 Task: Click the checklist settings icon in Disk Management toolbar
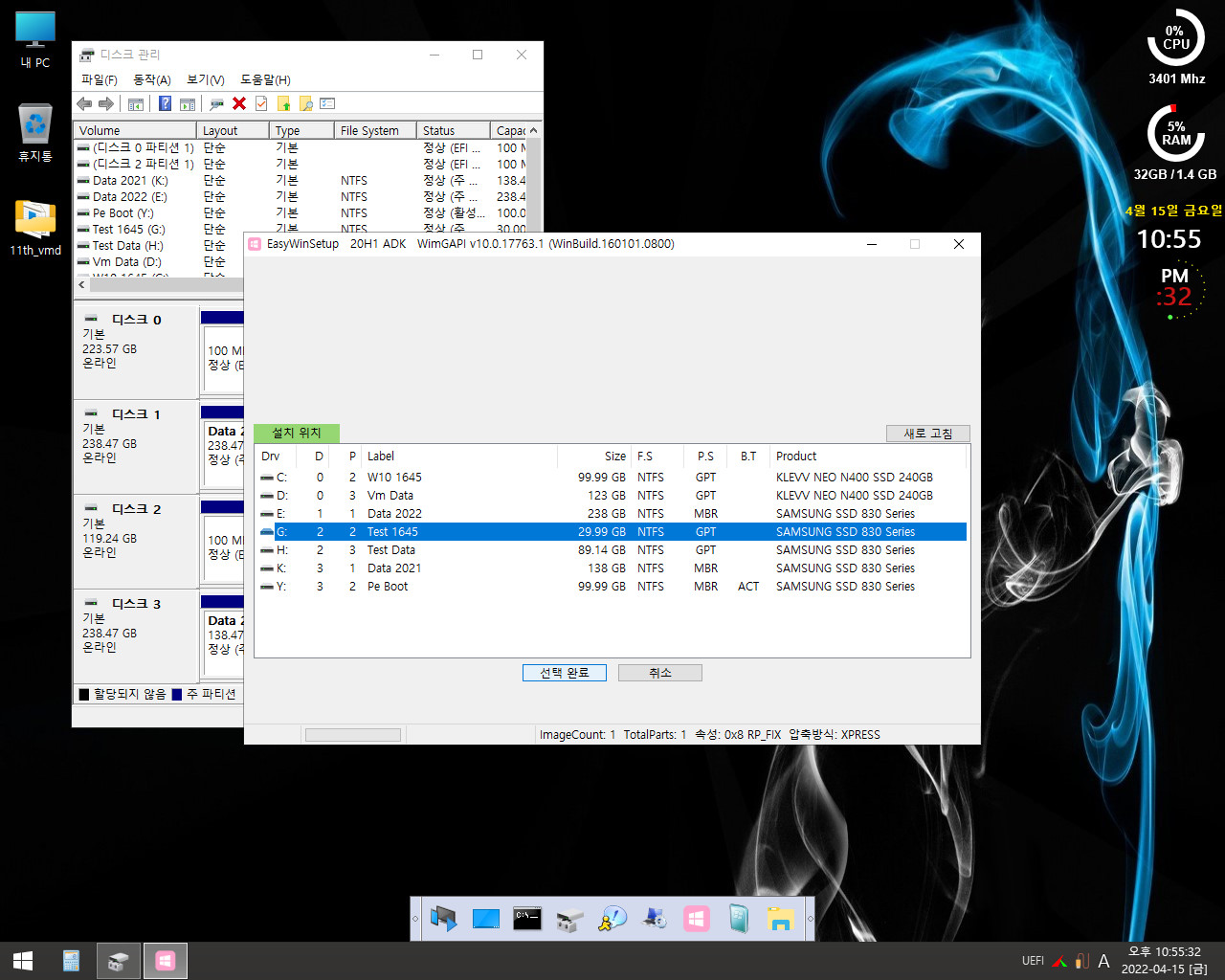[x=327, y=103]
